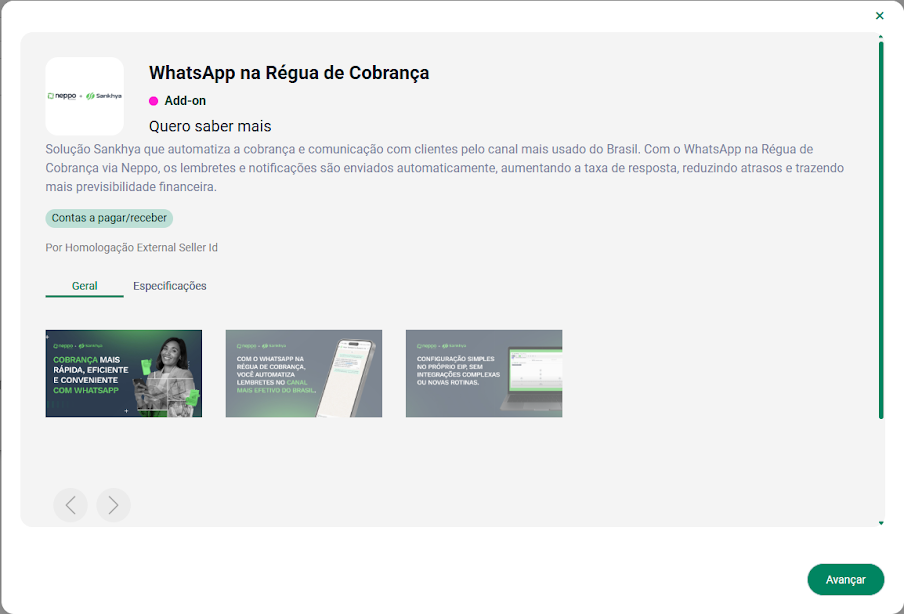Click the Quero saber mais link
This screenshot has height=614, width=904.
pos(210,126)
